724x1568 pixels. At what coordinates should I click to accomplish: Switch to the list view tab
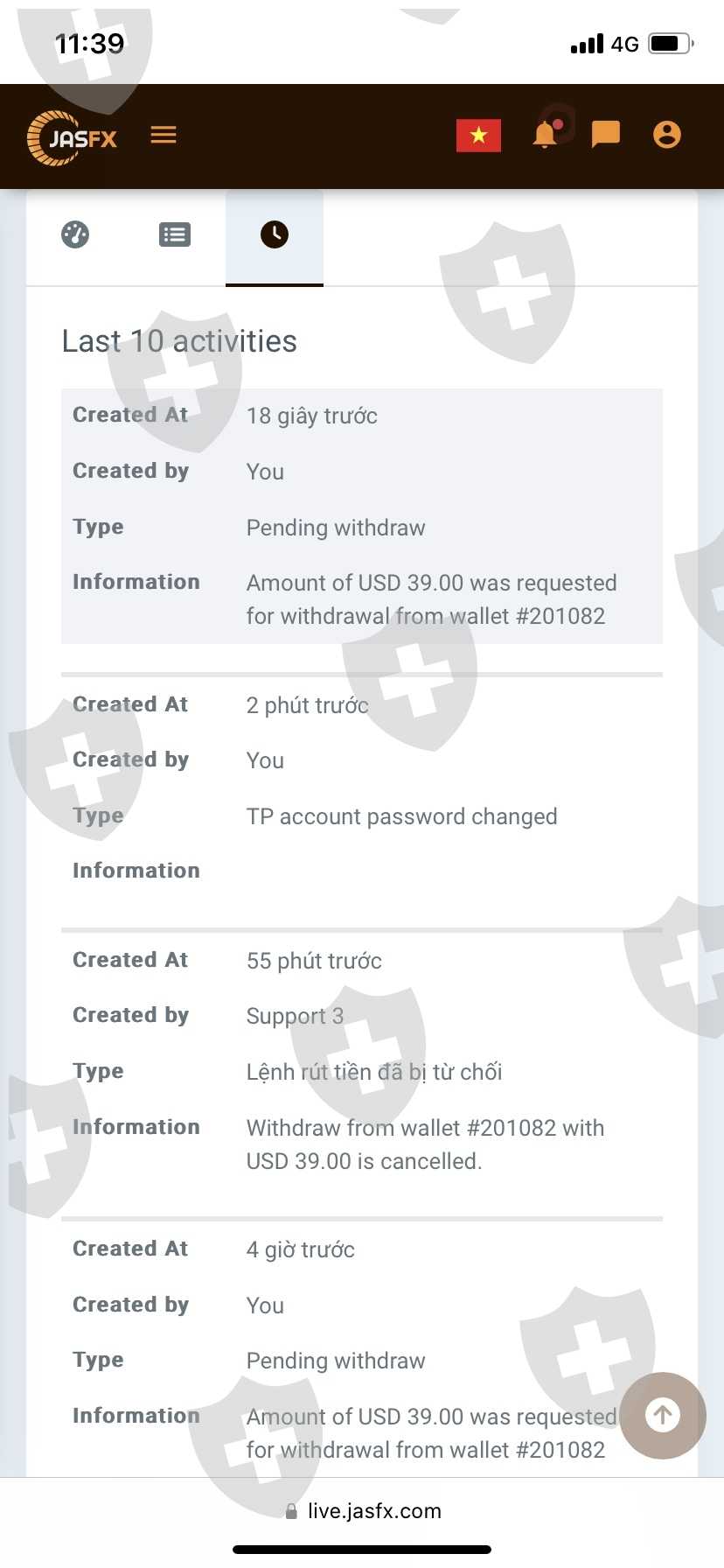click(x=175, y=234)
